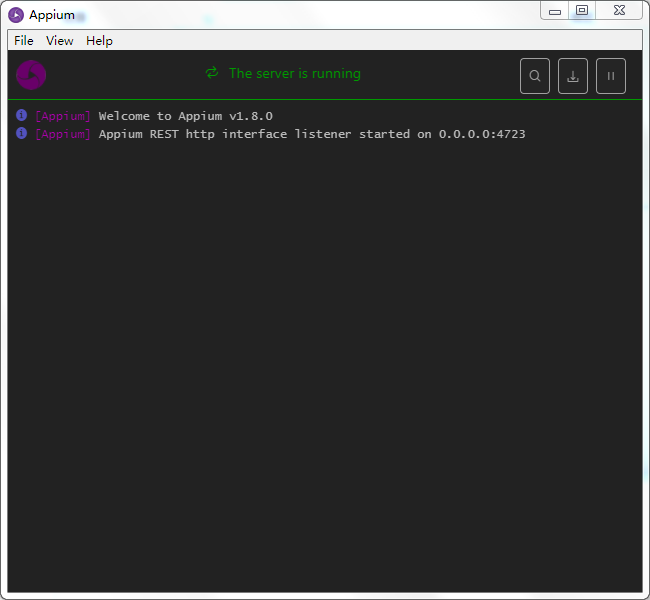Click the Appium title bar app icon
This screenshot has height=600, width=650.
pos(16,15)
